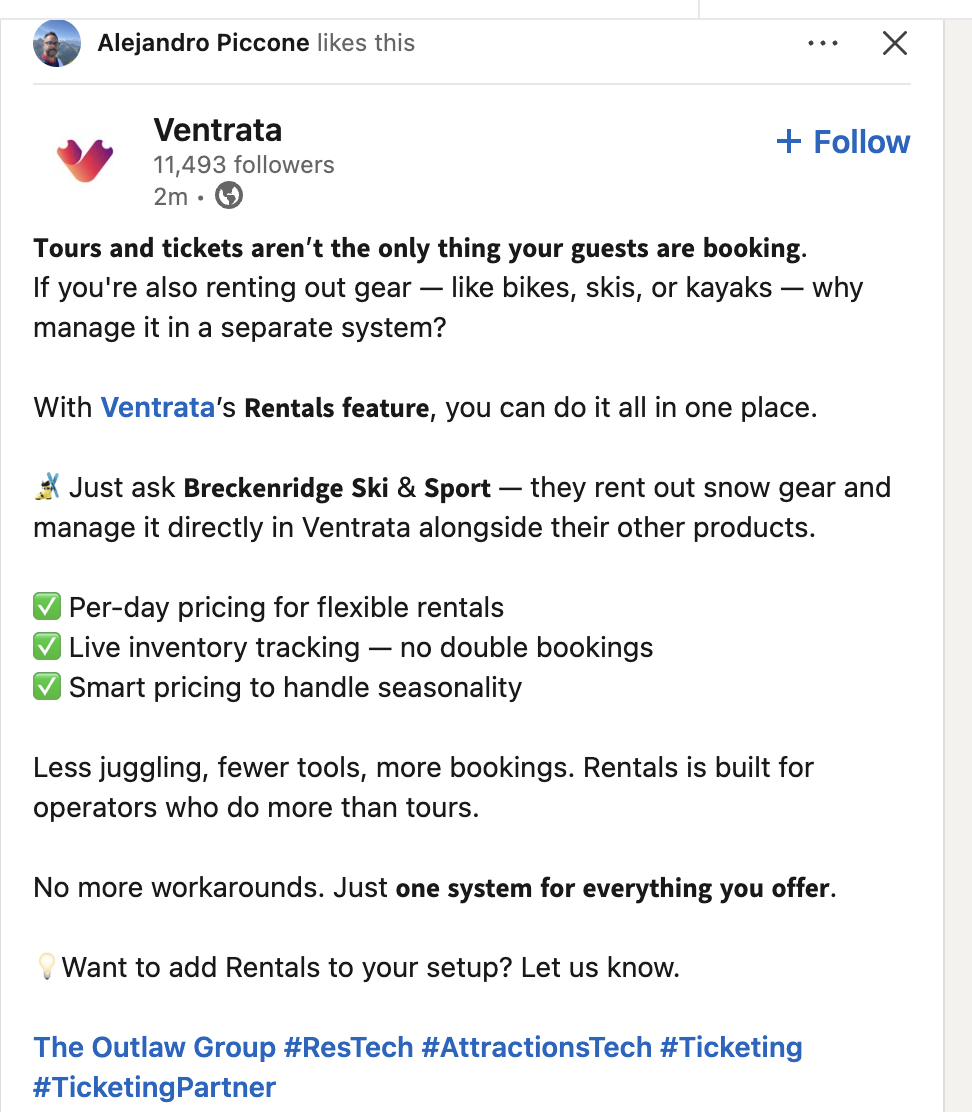Click the globe public visibility icon

(229, 195)
